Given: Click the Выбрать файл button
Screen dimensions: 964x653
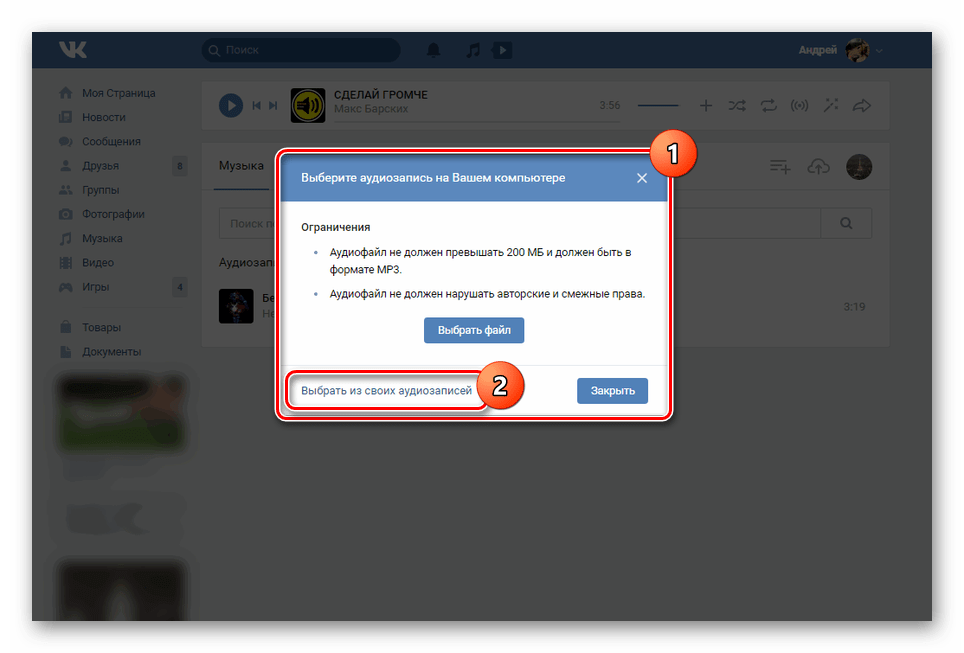Looking at the screenshot, I should coord(473,330).
